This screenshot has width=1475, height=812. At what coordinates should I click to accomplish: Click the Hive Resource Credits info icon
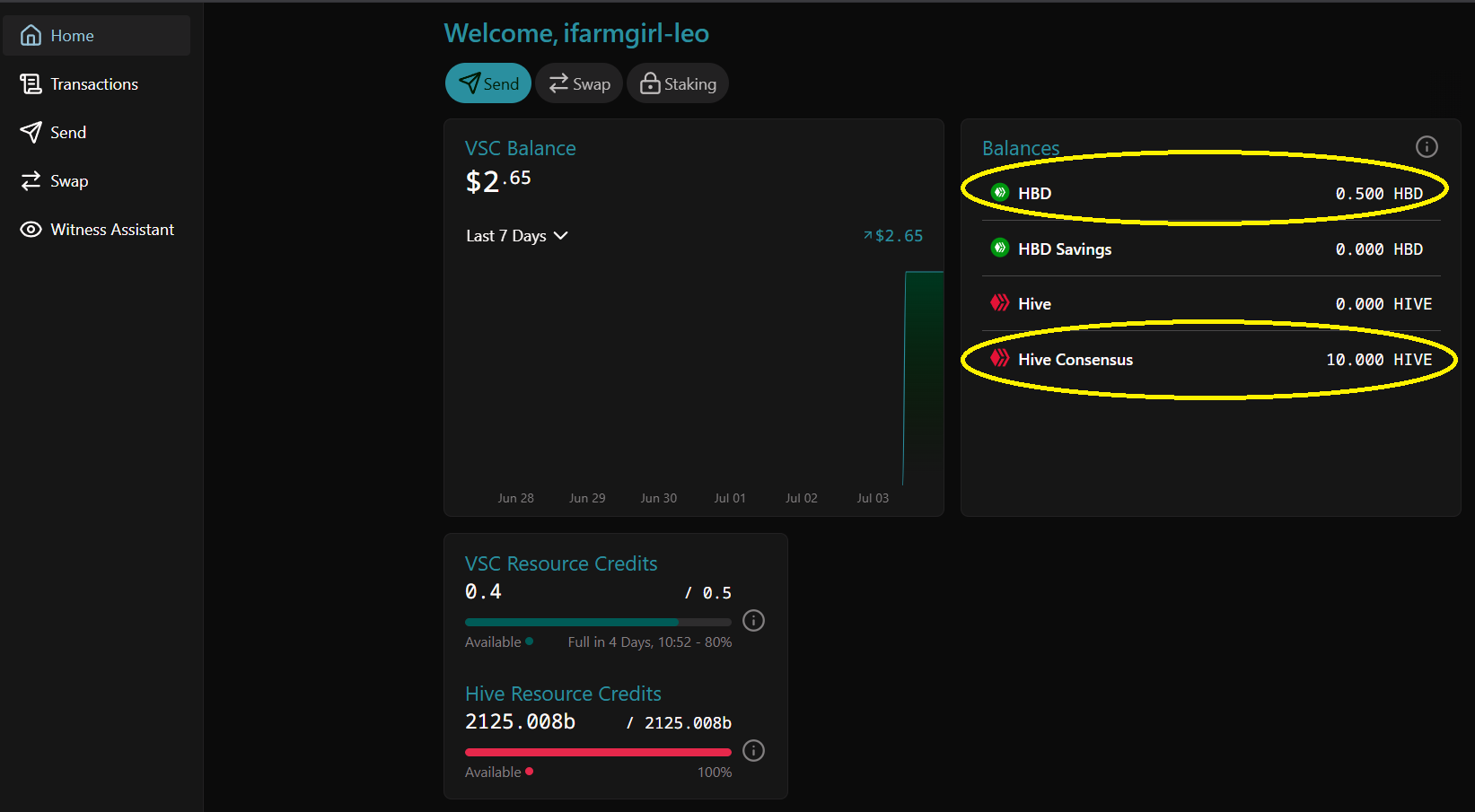[754, 751]
